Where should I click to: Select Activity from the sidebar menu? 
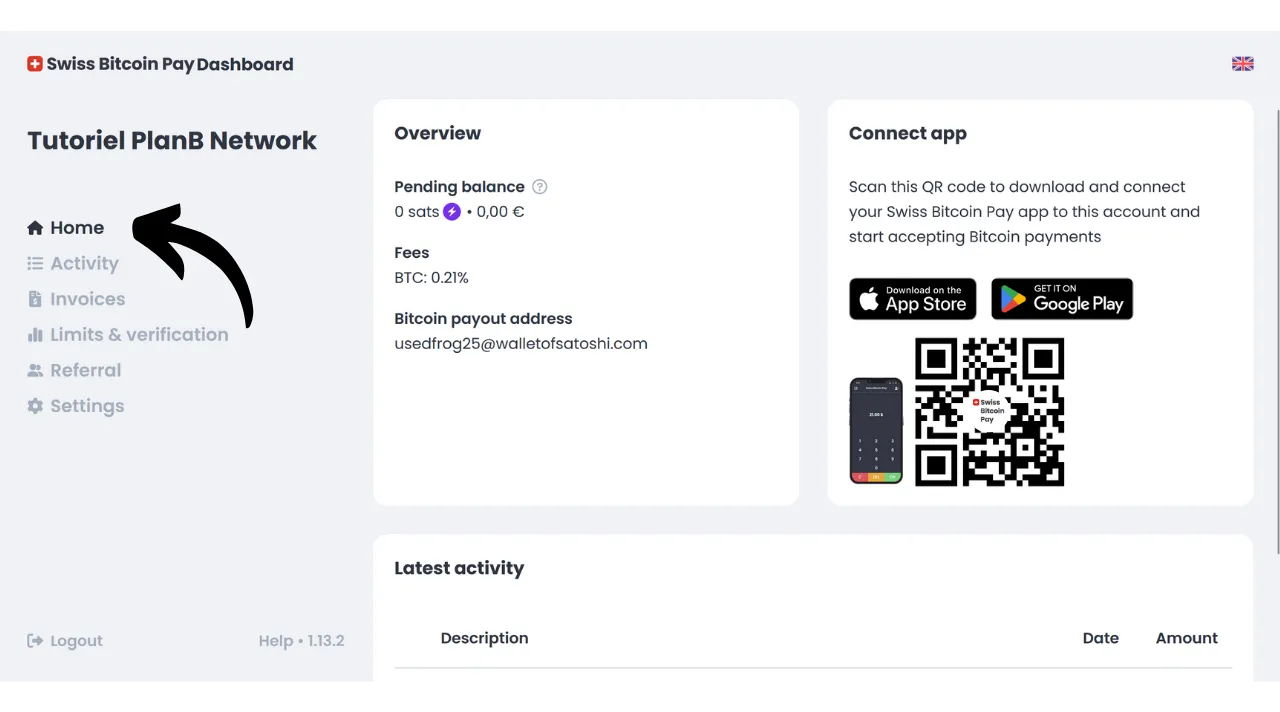point(84,263)
